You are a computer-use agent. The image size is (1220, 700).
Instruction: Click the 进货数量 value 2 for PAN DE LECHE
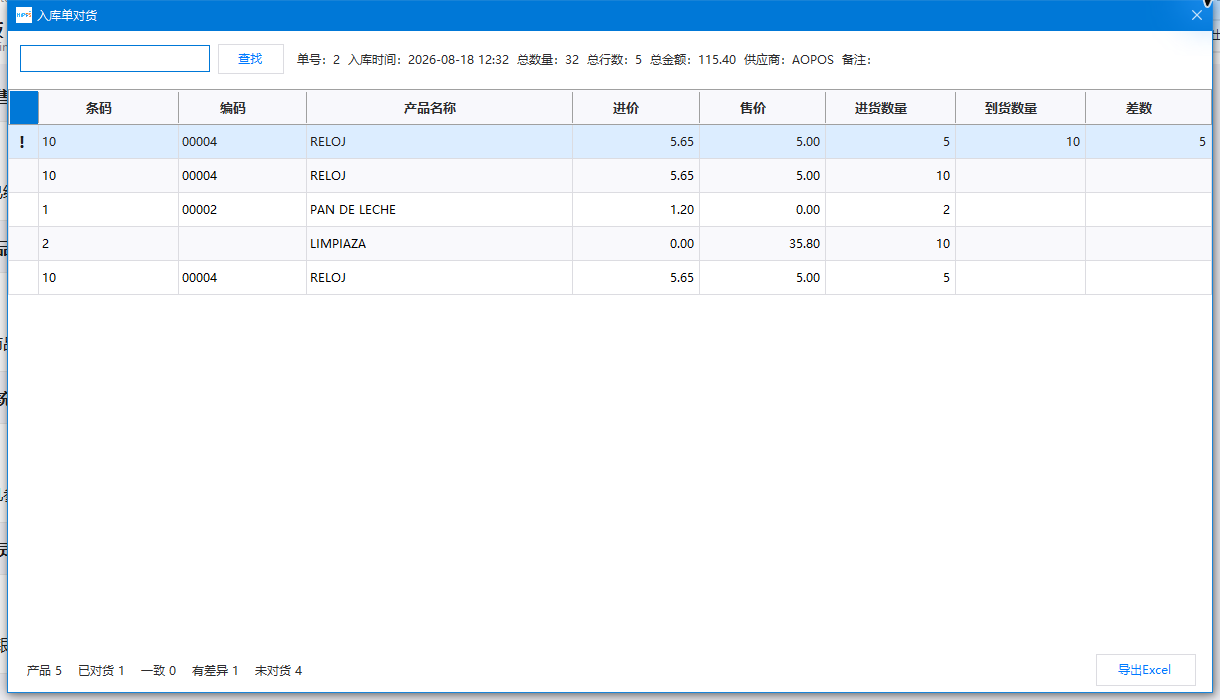[x=890, y=210]
